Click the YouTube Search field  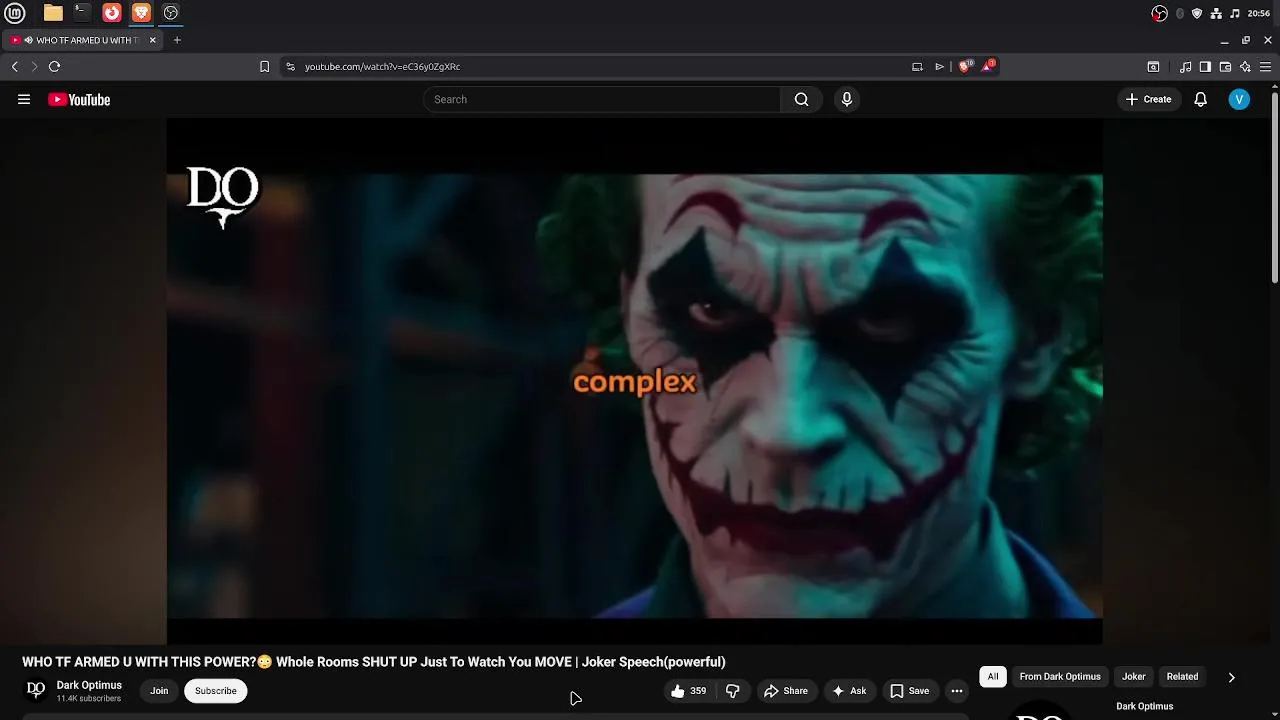pyautogui.click(x=601, y=99)
